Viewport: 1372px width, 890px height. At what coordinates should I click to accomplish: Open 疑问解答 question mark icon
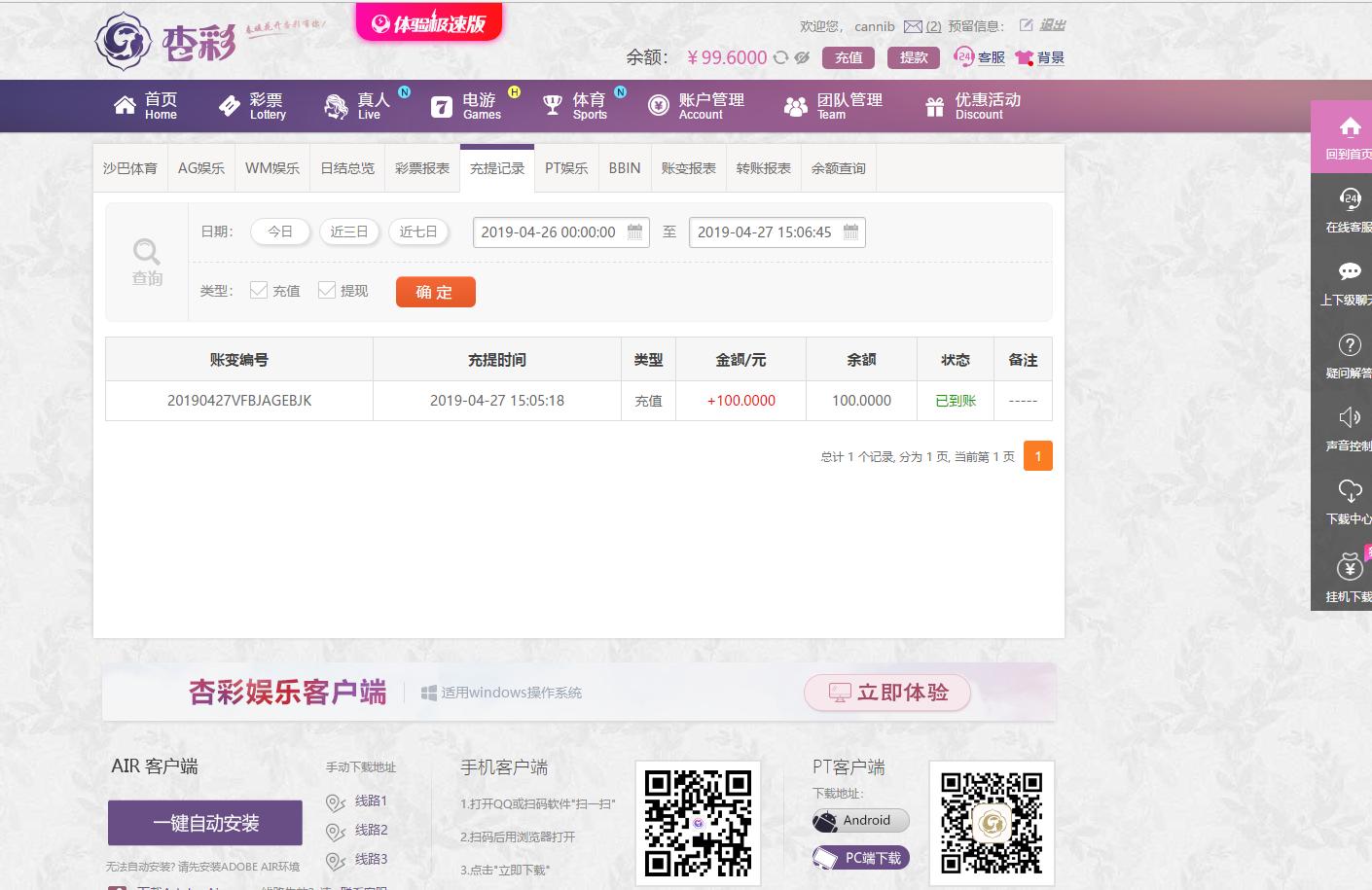click(1349, 344)
